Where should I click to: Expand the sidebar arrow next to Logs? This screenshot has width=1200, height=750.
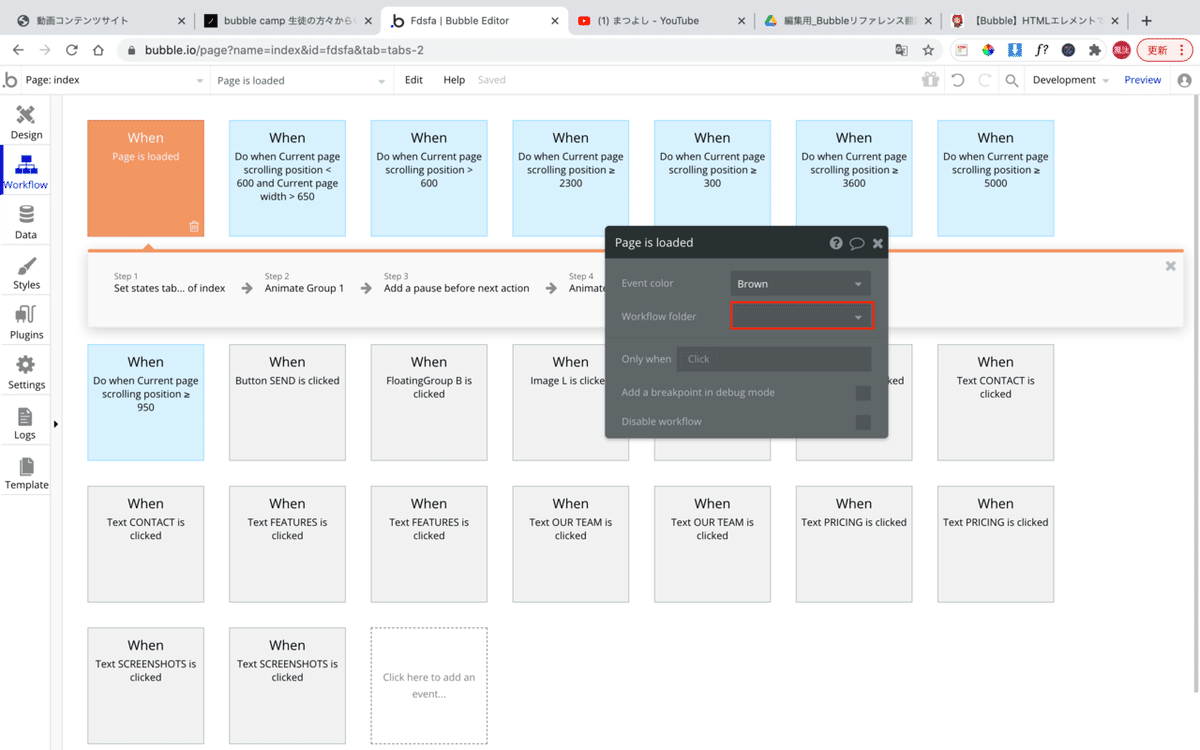[55, 424]
